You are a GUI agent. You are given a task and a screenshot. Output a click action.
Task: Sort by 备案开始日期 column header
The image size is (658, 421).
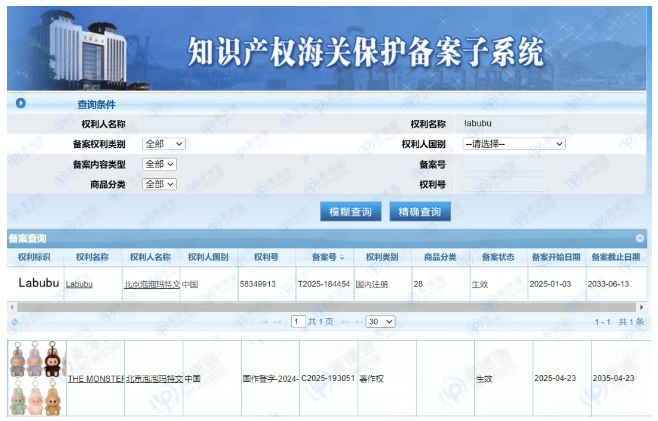pyautogui.click(x=556, y=257)
